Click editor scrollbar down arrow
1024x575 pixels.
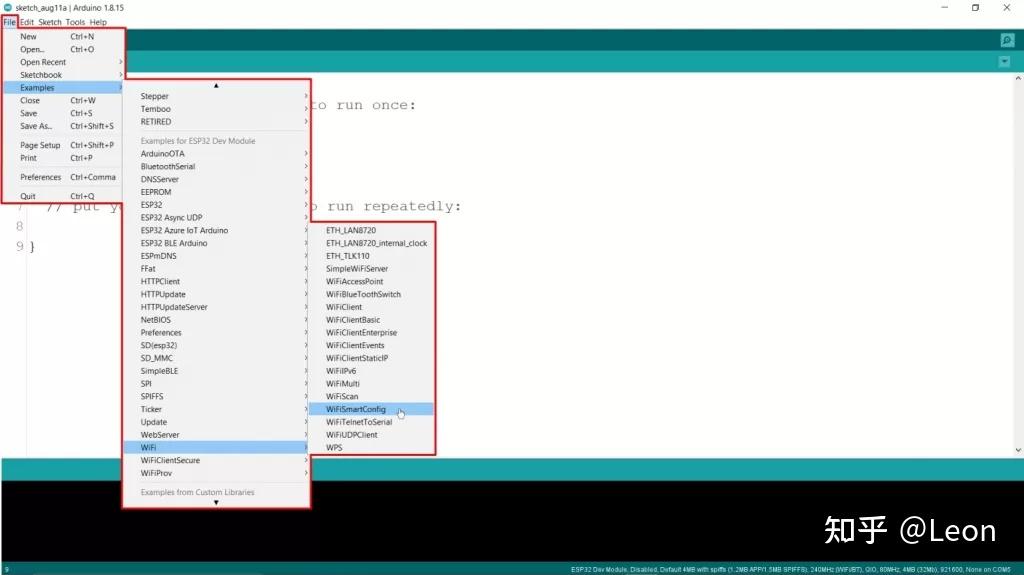click(x=1018, y=450)
